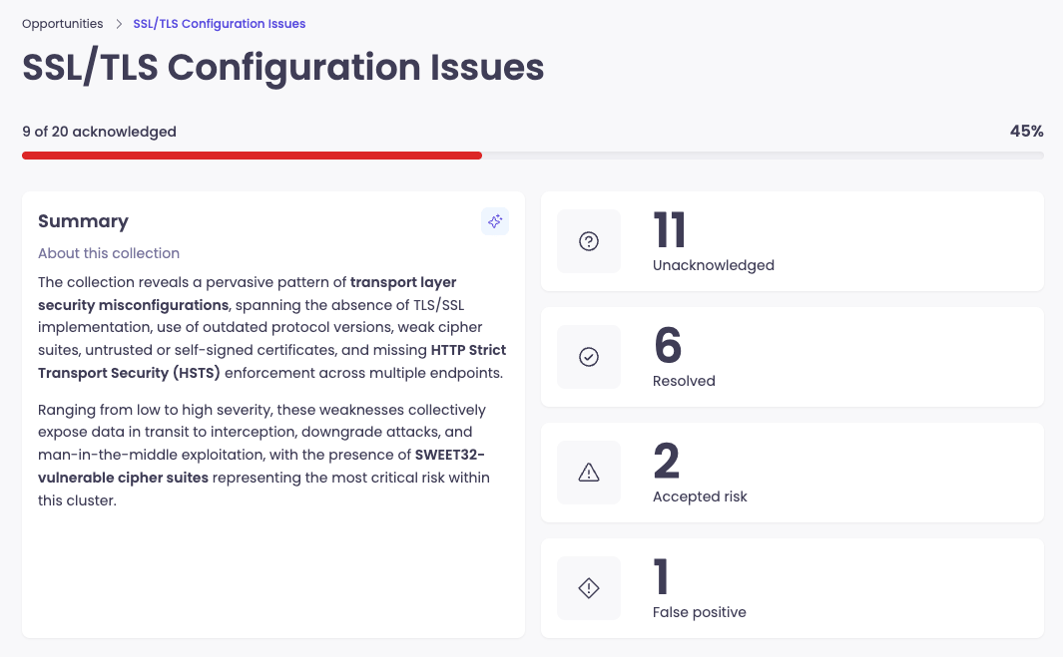1063x657 pixels.
Task: Click the acknowledgment progress bar
Action: coord(532,155)
